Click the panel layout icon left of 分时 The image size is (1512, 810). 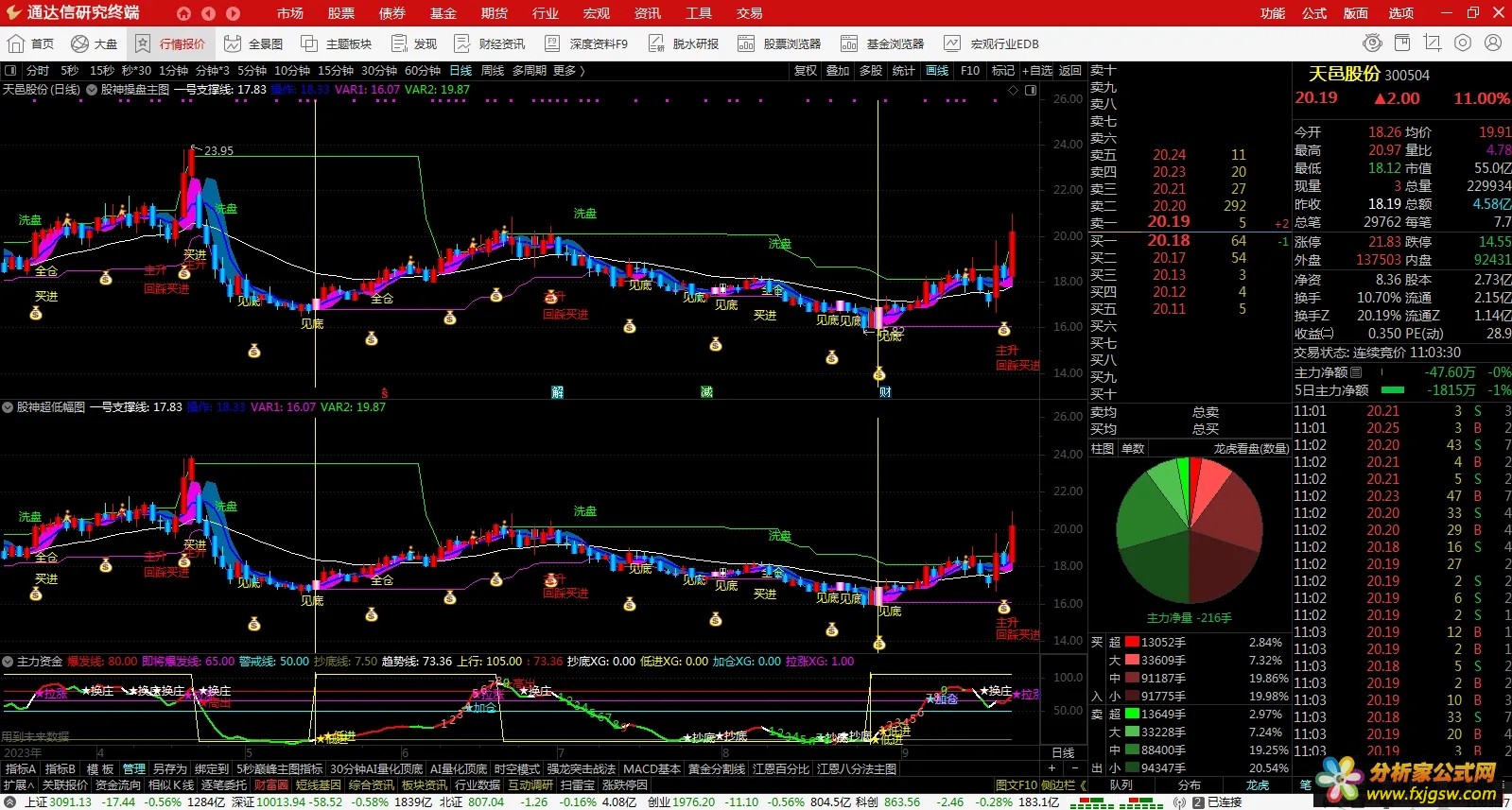pos(10,71)
